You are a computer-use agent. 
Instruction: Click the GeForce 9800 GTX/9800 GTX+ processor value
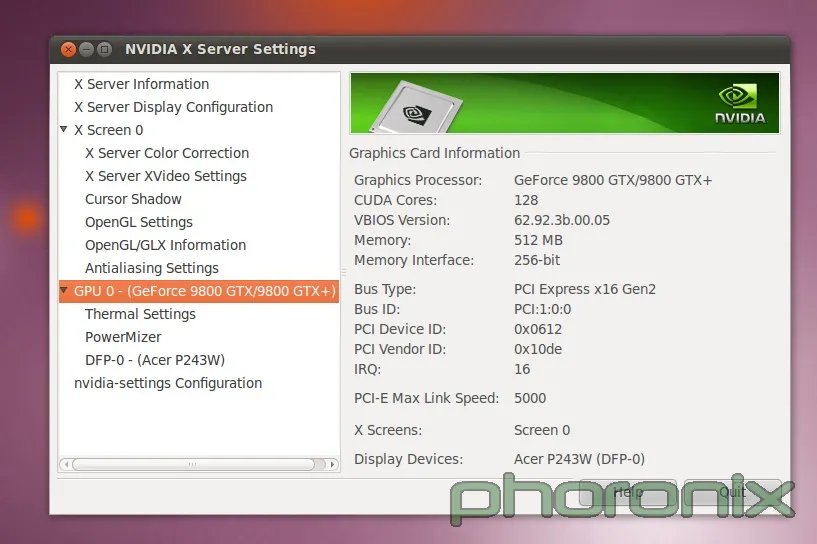pyautogui.click(x=613, y=180)
